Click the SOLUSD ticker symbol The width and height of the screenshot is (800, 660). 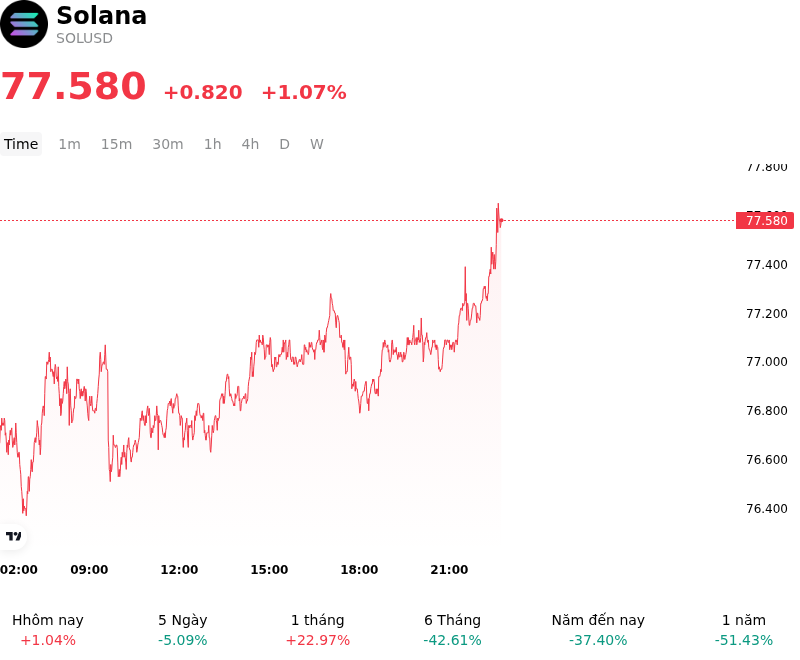(x=84, y=38)
